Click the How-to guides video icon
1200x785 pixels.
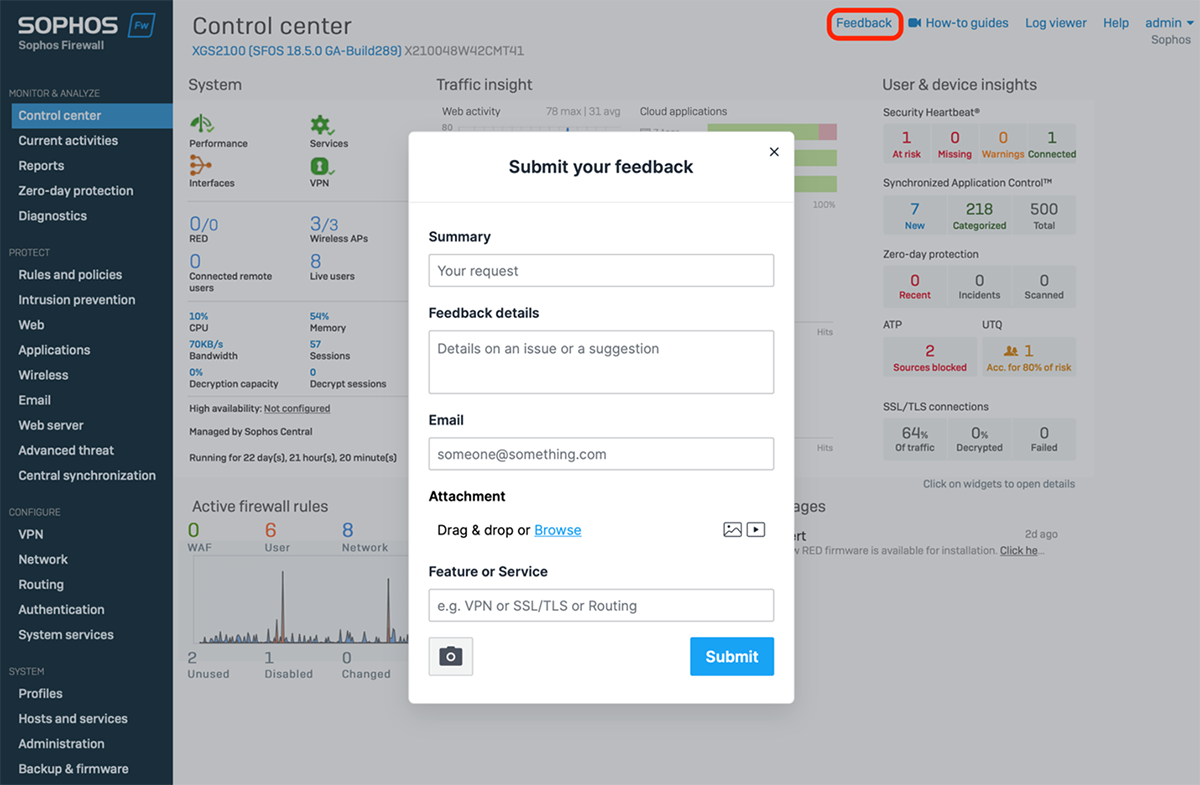point(914,22)
